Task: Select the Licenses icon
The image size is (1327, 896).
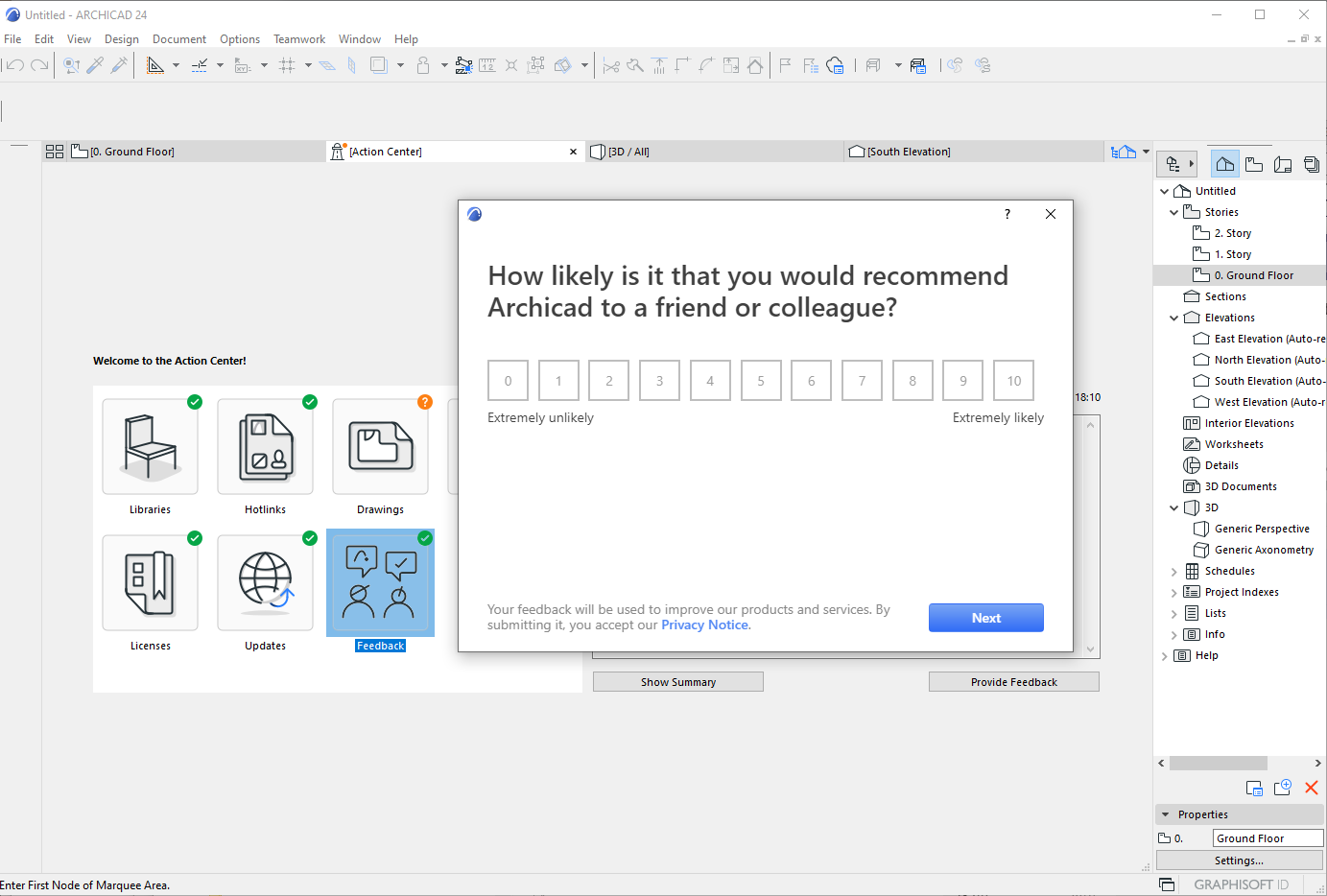Action: pyautogui.click(x=150, y=583)
